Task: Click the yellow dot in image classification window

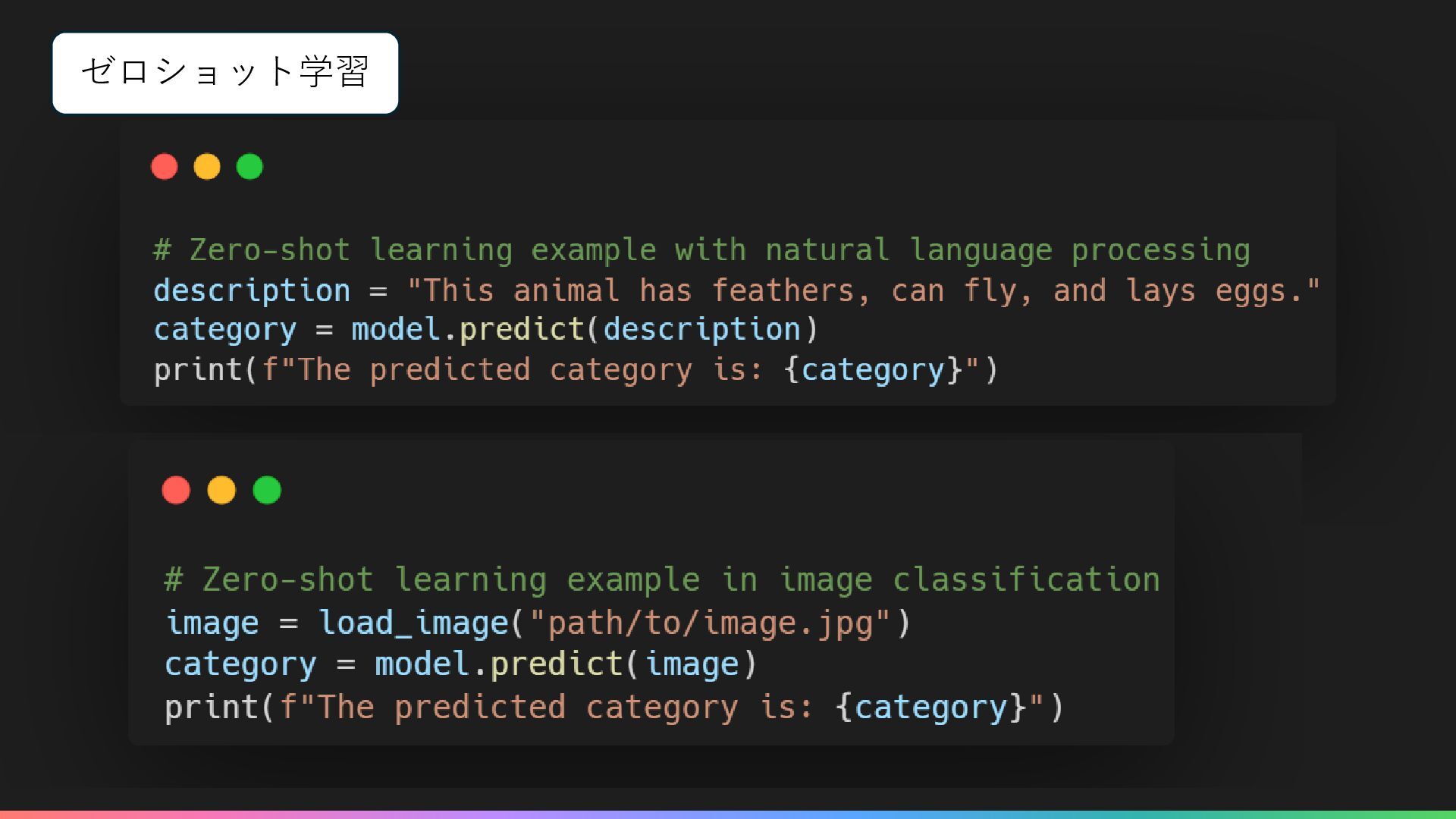Action: [x=221, y=490]
